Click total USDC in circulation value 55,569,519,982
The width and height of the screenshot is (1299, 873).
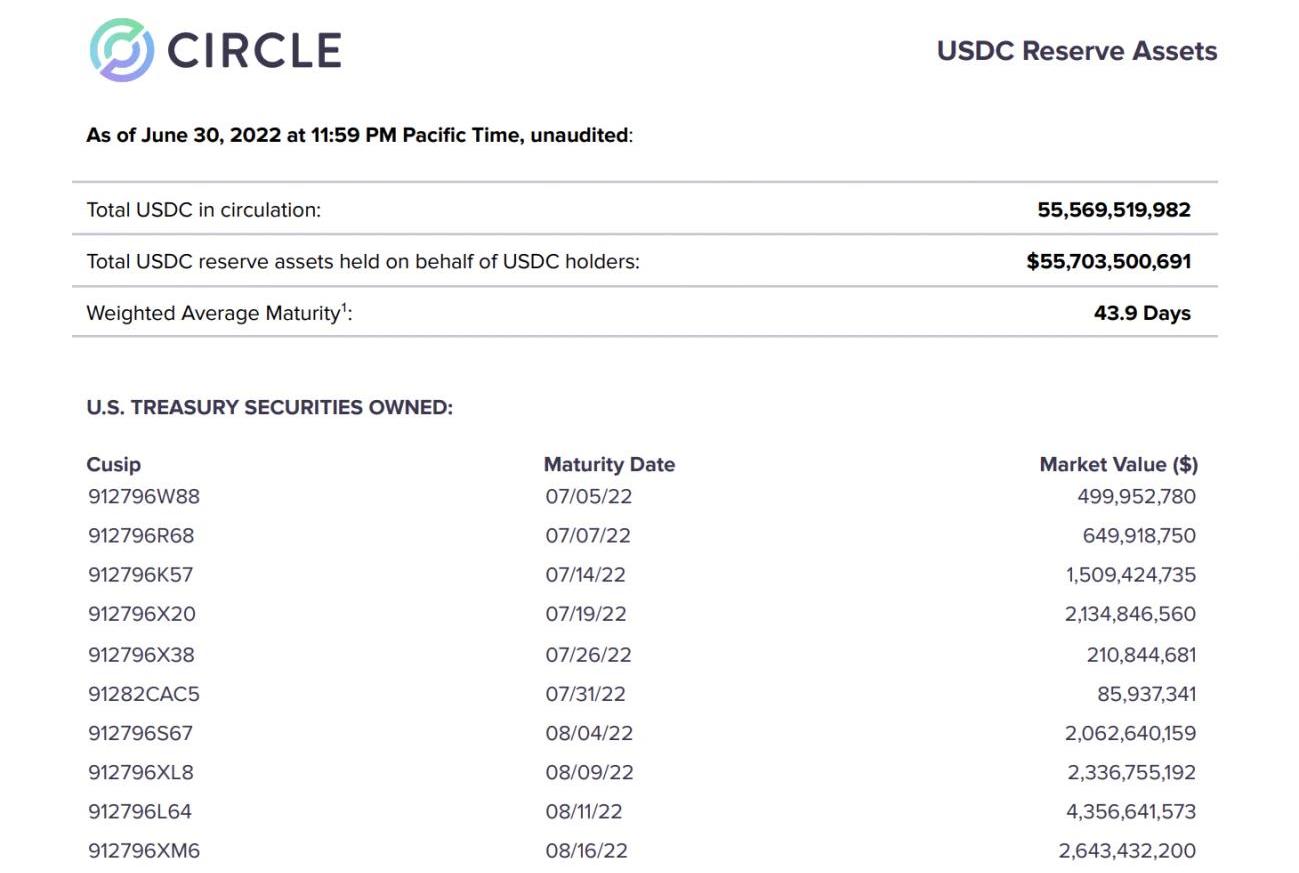coord(1114,210)
